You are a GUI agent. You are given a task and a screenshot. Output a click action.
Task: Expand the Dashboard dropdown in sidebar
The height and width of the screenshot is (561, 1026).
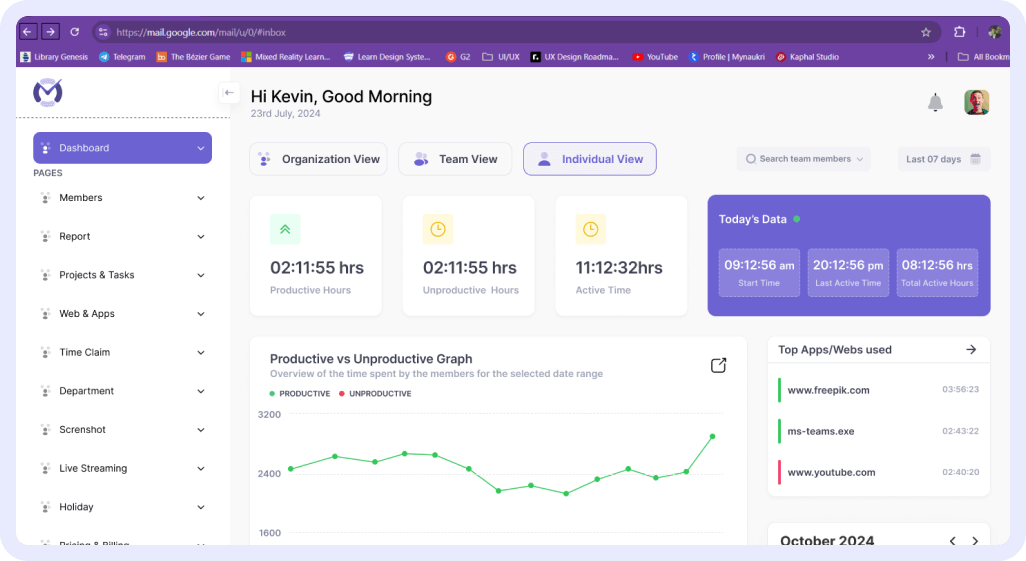(x=201, y=148)
